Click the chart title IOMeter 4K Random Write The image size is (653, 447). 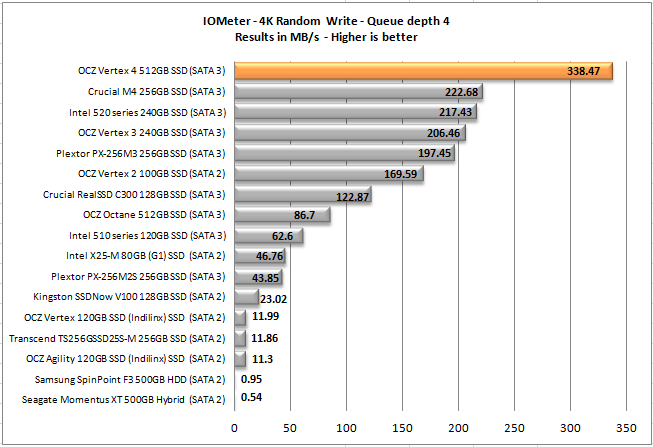coord(326,21)
